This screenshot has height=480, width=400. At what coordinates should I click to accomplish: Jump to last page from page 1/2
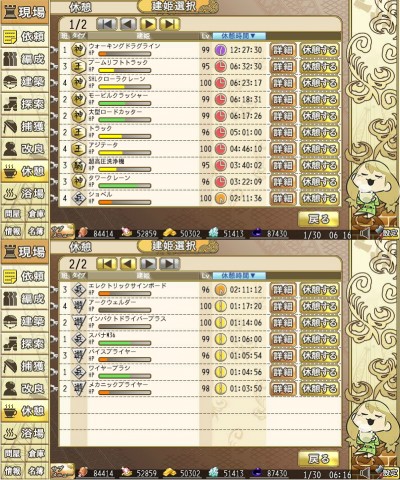point(170,24)
